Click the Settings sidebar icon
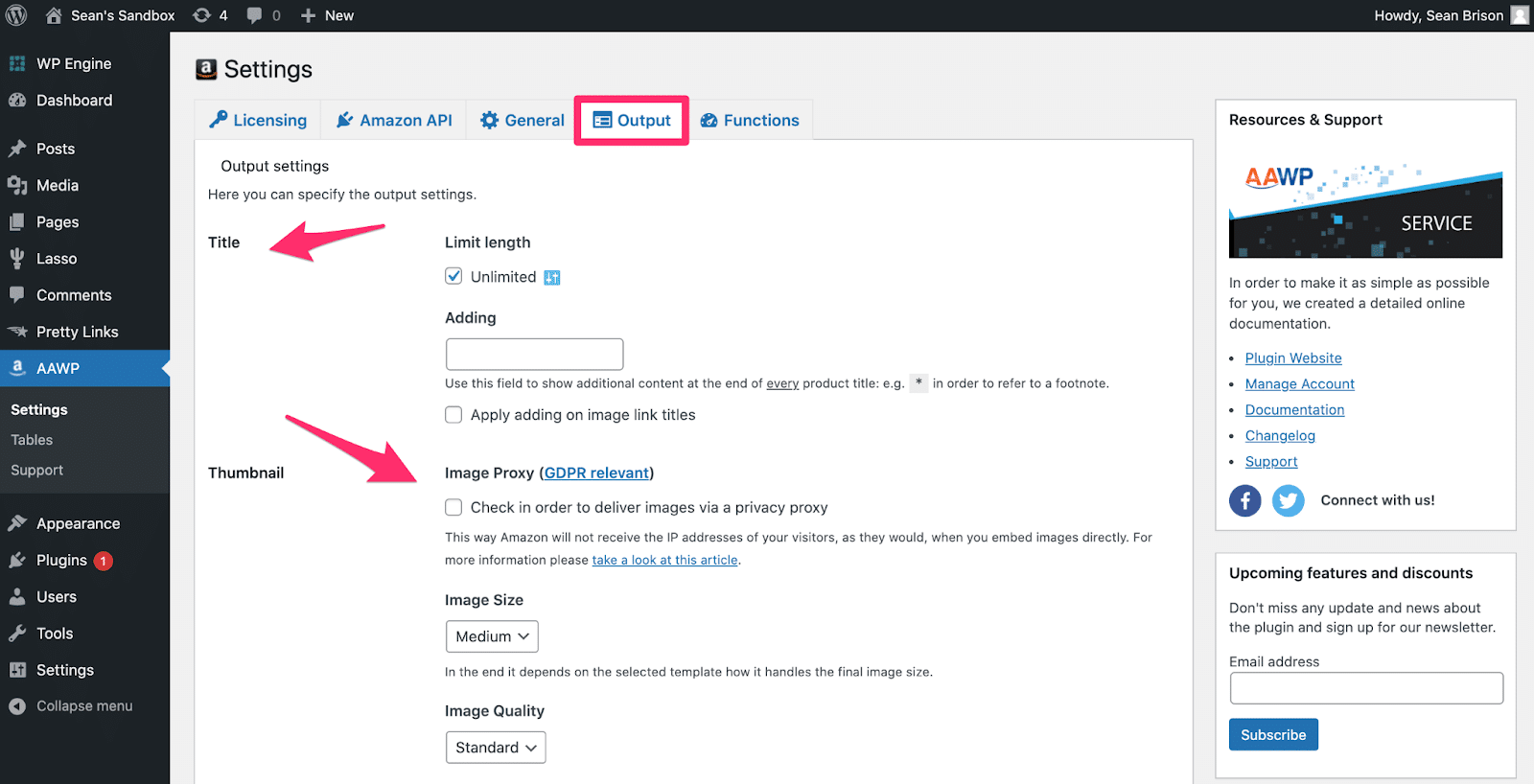 17,670
